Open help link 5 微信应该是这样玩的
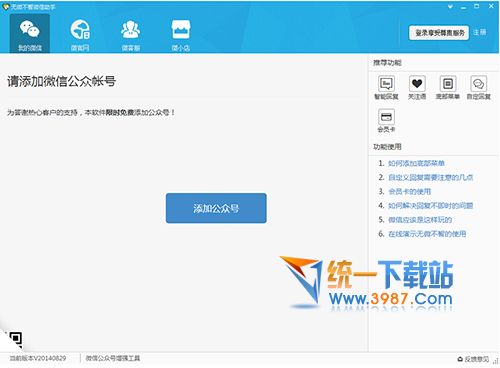The height and width of the screenshot is (368, 500). 420,220
